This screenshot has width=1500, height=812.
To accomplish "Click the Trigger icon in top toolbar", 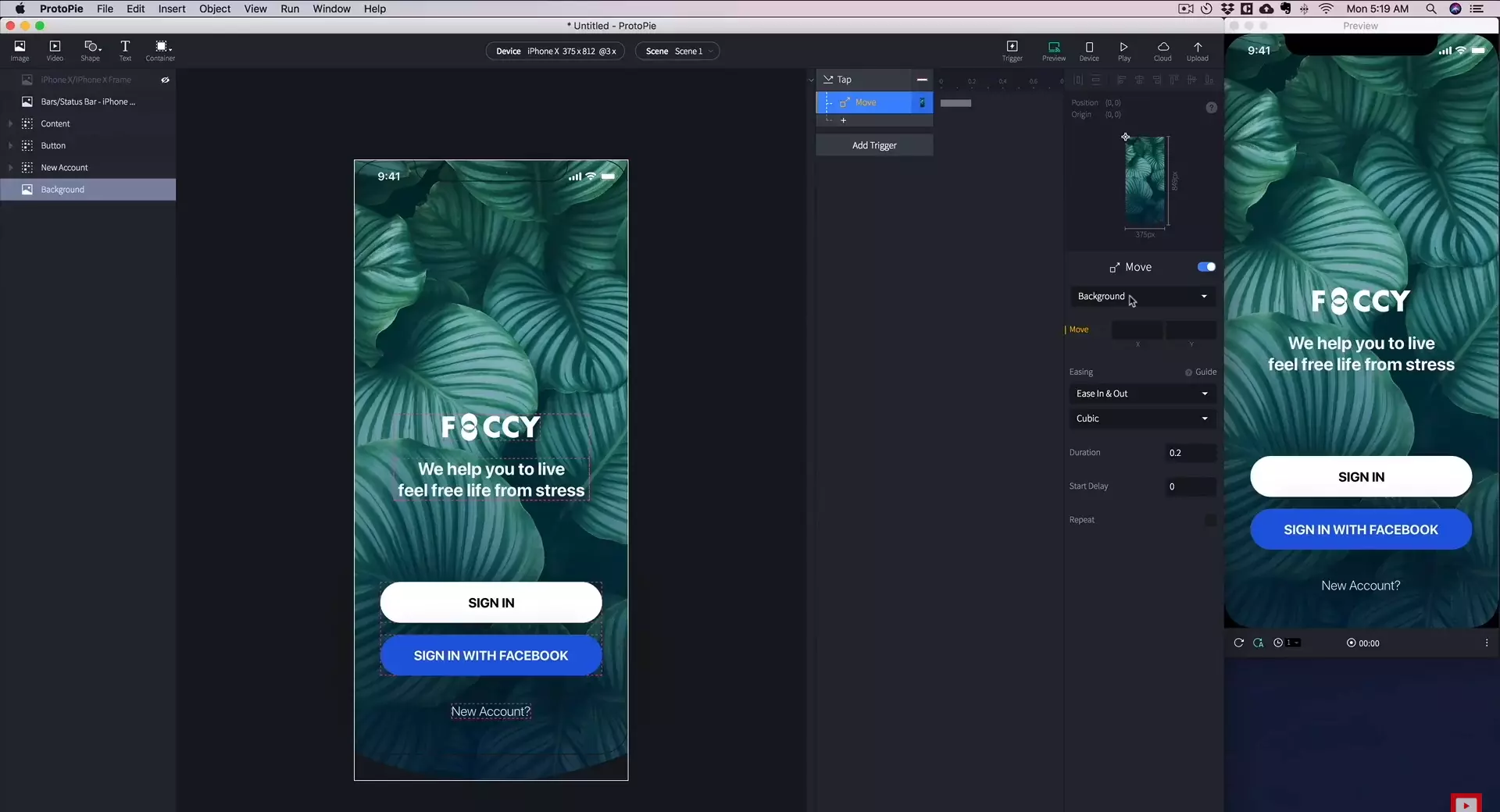I will click(1012, 51).
